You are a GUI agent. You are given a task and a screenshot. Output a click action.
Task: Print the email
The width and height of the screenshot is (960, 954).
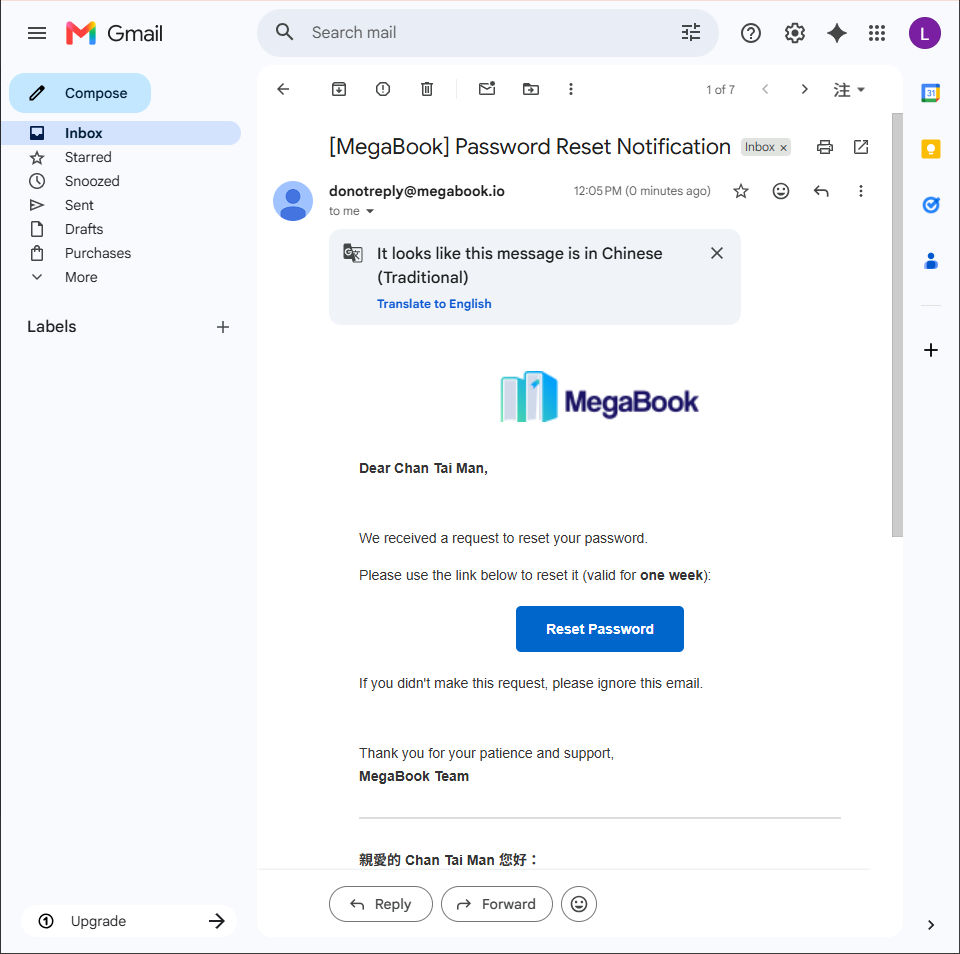point(825,147)
